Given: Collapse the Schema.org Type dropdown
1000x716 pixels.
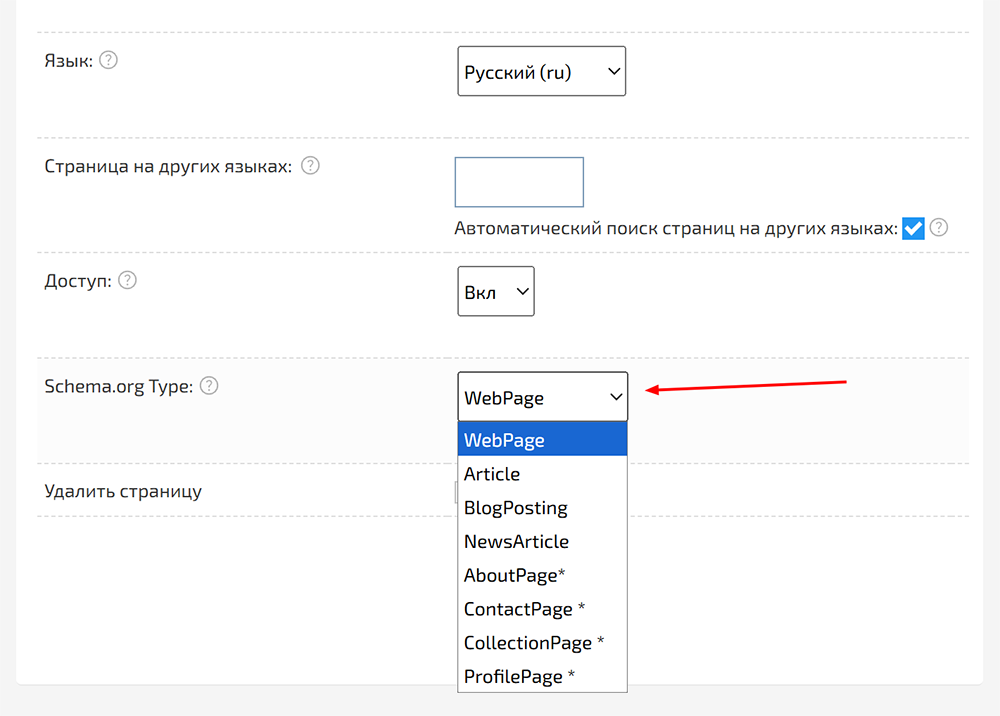Looking at the screenshot, I should click(542, 396).
